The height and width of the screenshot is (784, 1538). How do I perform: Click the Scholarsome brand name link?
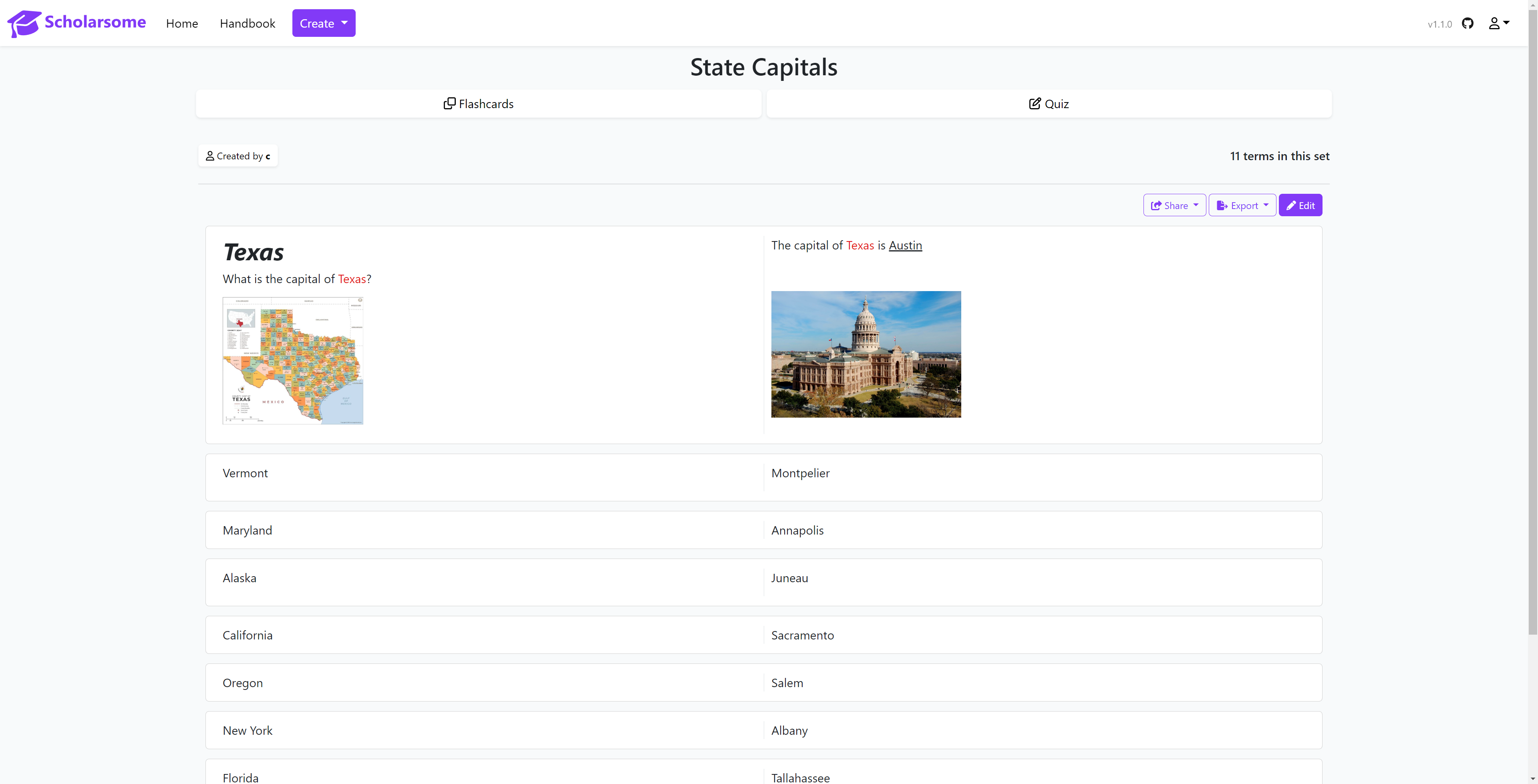point(95,22)
